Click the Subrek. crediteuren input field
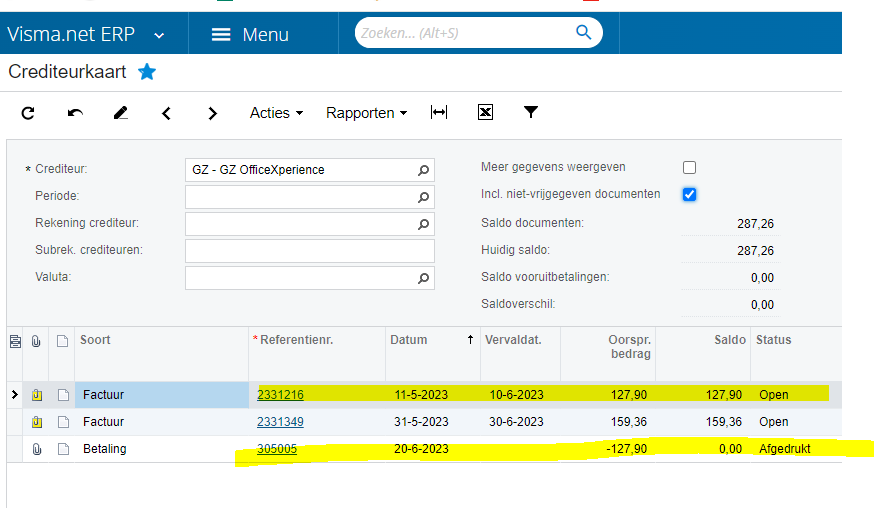Image resolution: width=874 pixels, height=508 pixels. click(310, 251)
